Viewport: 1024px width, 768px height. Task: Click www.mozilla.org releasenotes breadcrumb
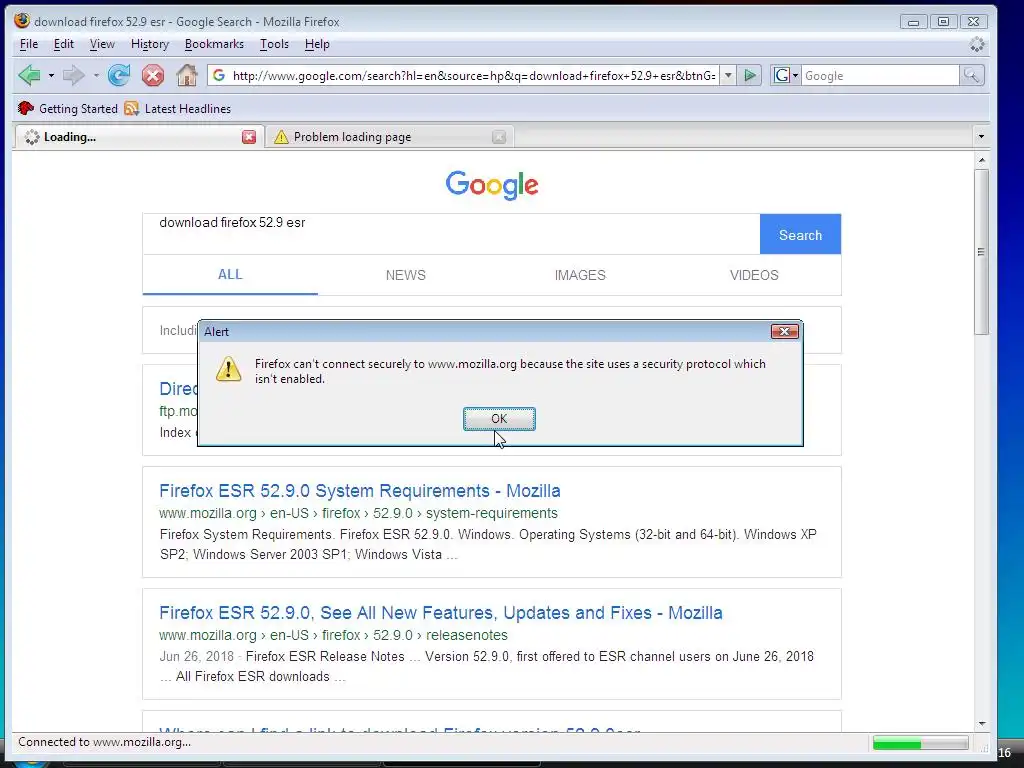point(333,635)
